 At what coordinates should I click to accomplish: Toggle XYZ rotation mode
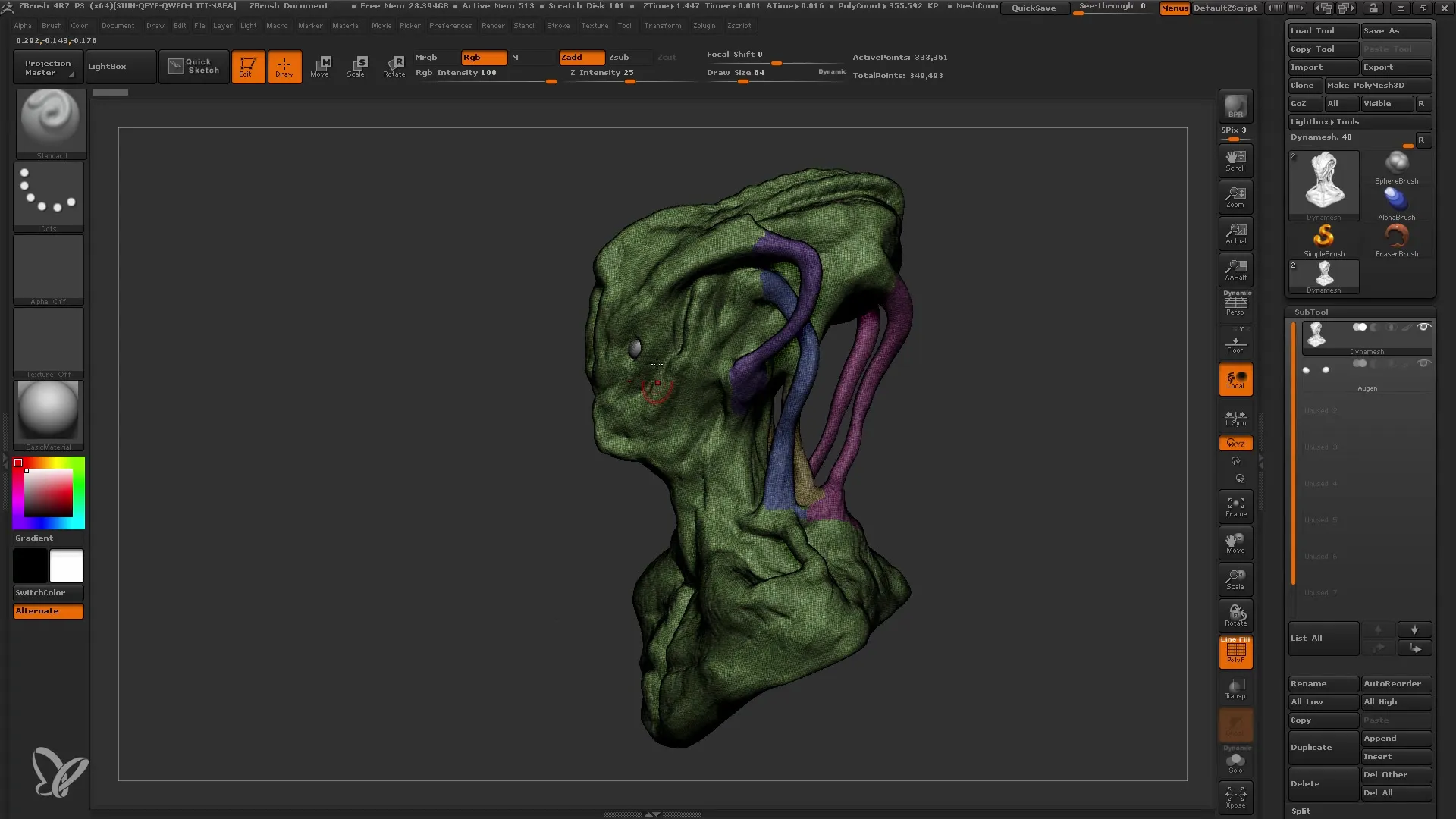click(1235, 444)
